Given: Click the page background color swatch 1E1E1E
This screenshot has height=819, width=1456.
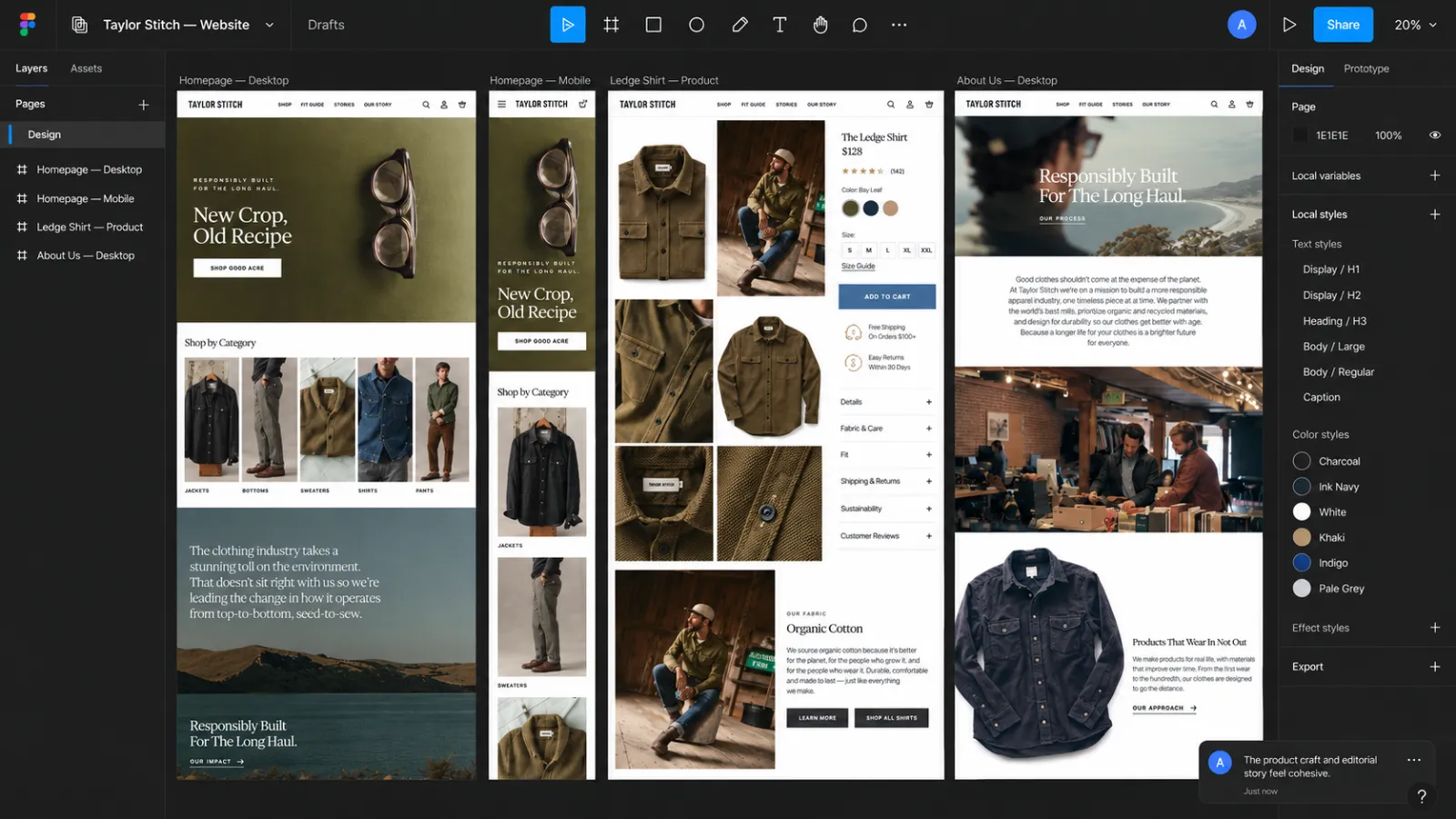Looking at the screenshot, I should (1300, 136).
